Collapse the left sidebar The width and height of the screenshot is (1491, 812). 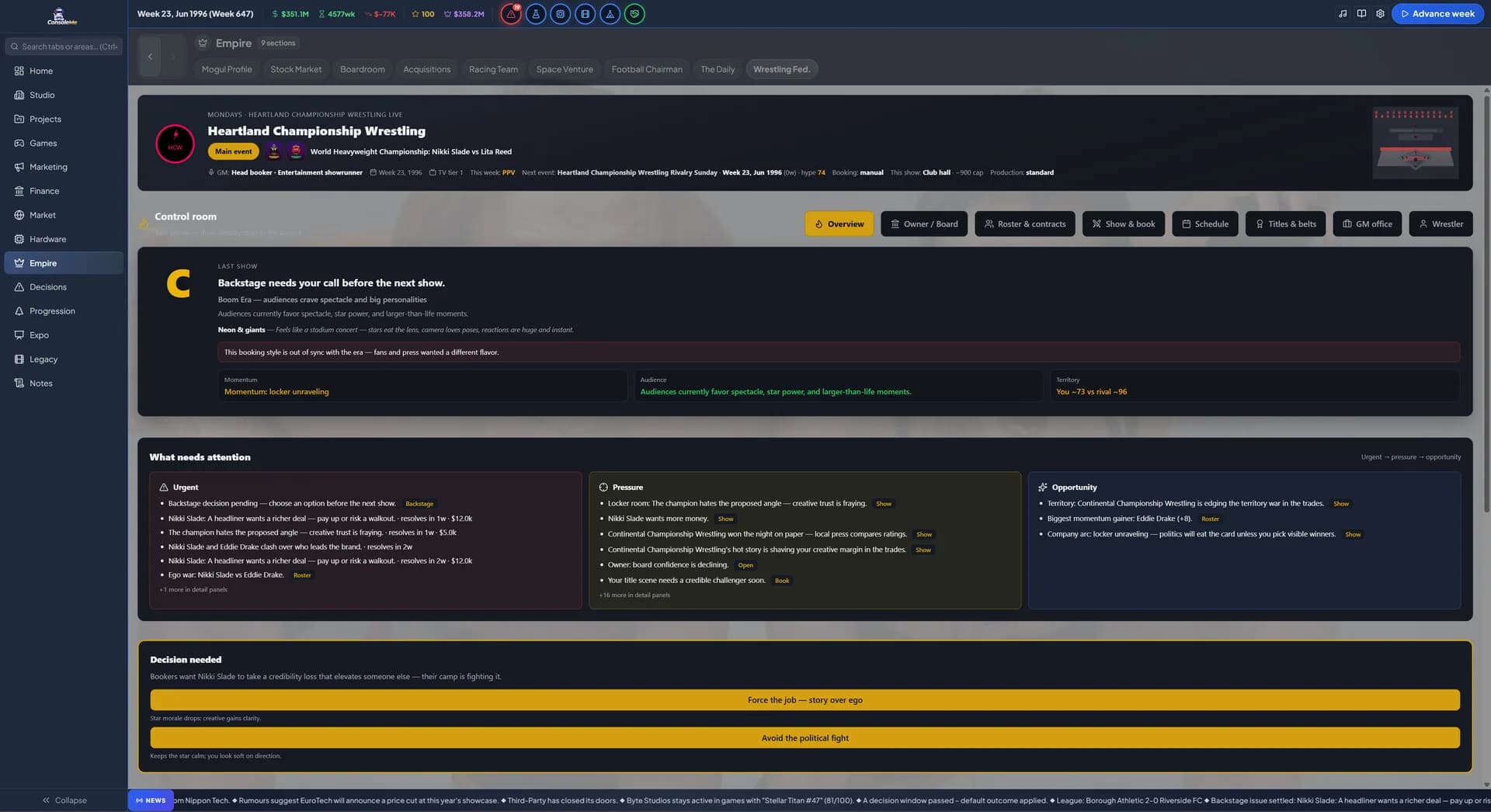tap(64, 800)
